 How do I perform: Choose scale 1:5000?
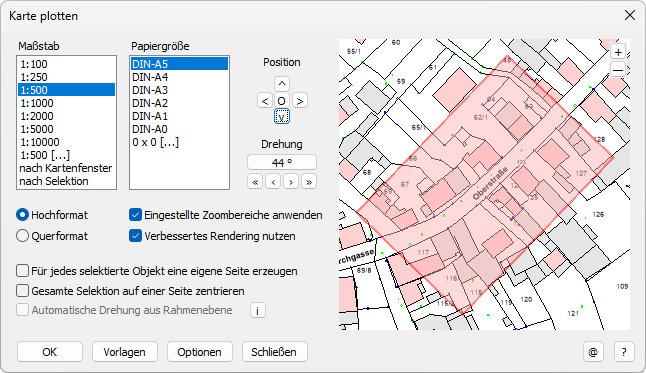[x=66, y=129]
